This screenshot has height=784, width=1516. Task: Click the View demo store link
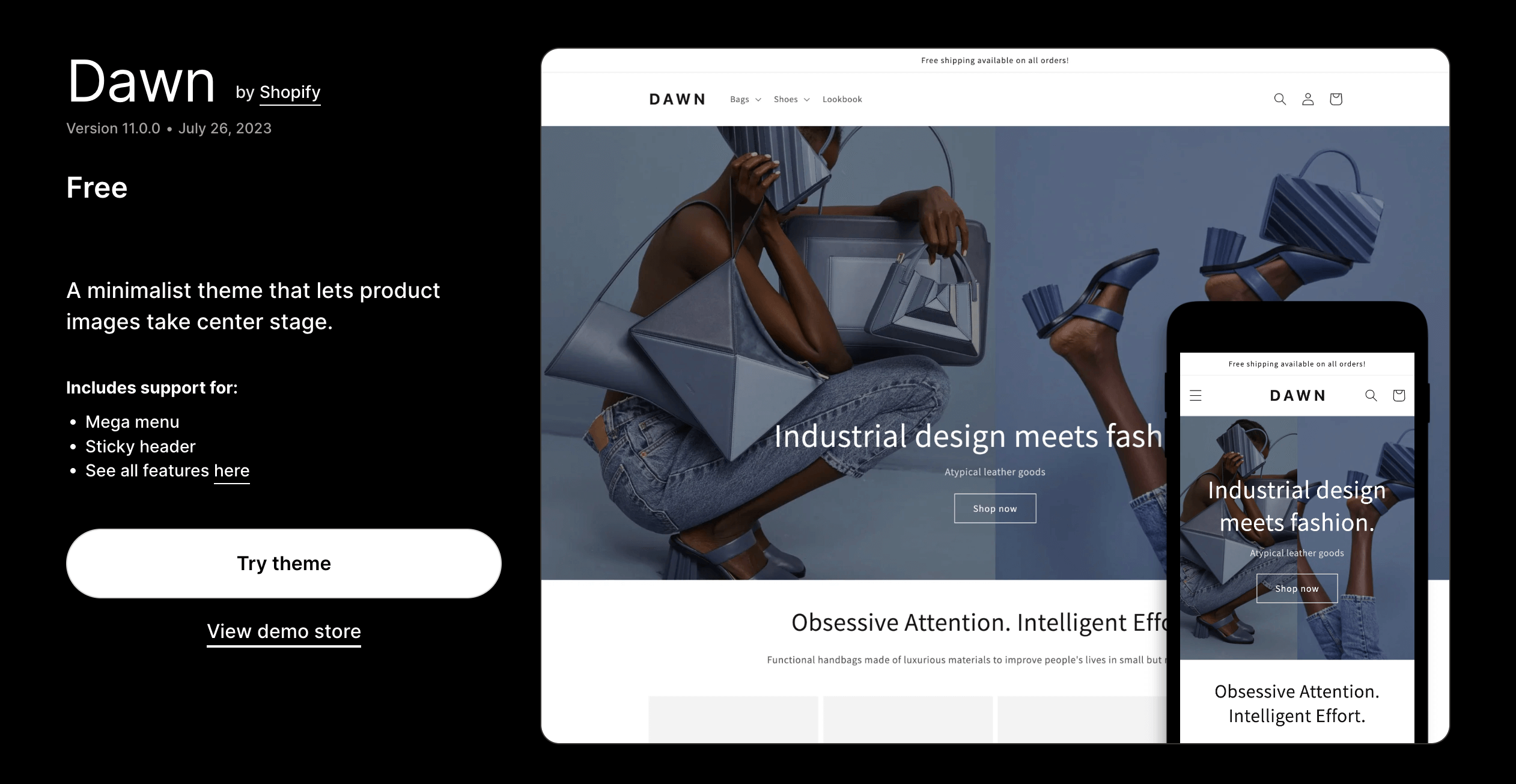click(x=283, y=630)
